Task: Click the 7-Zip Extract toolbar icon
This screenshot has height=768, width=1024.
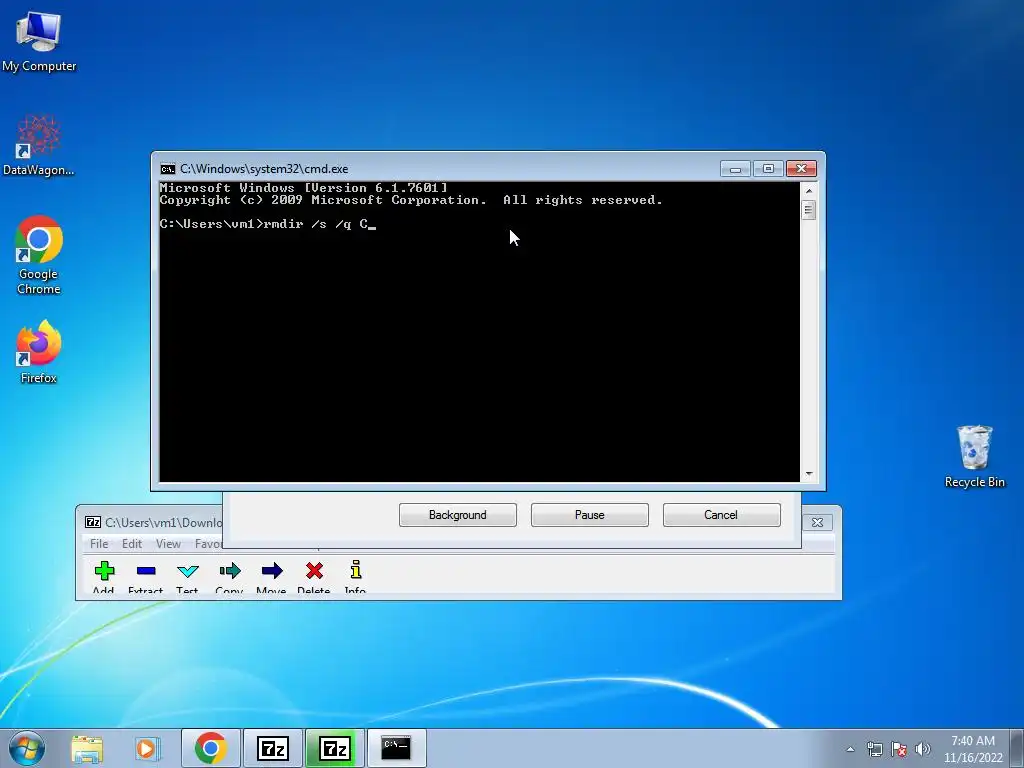Action: [x=146, y=571]
